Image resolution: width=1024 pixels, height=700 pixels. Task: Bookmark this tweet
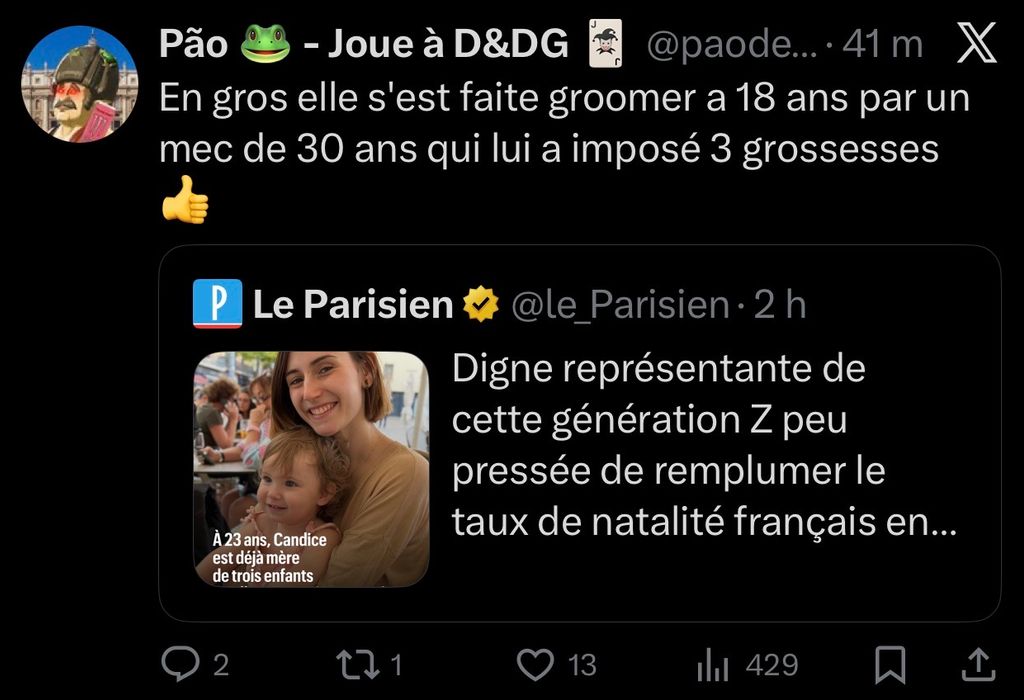pos(890,665)
